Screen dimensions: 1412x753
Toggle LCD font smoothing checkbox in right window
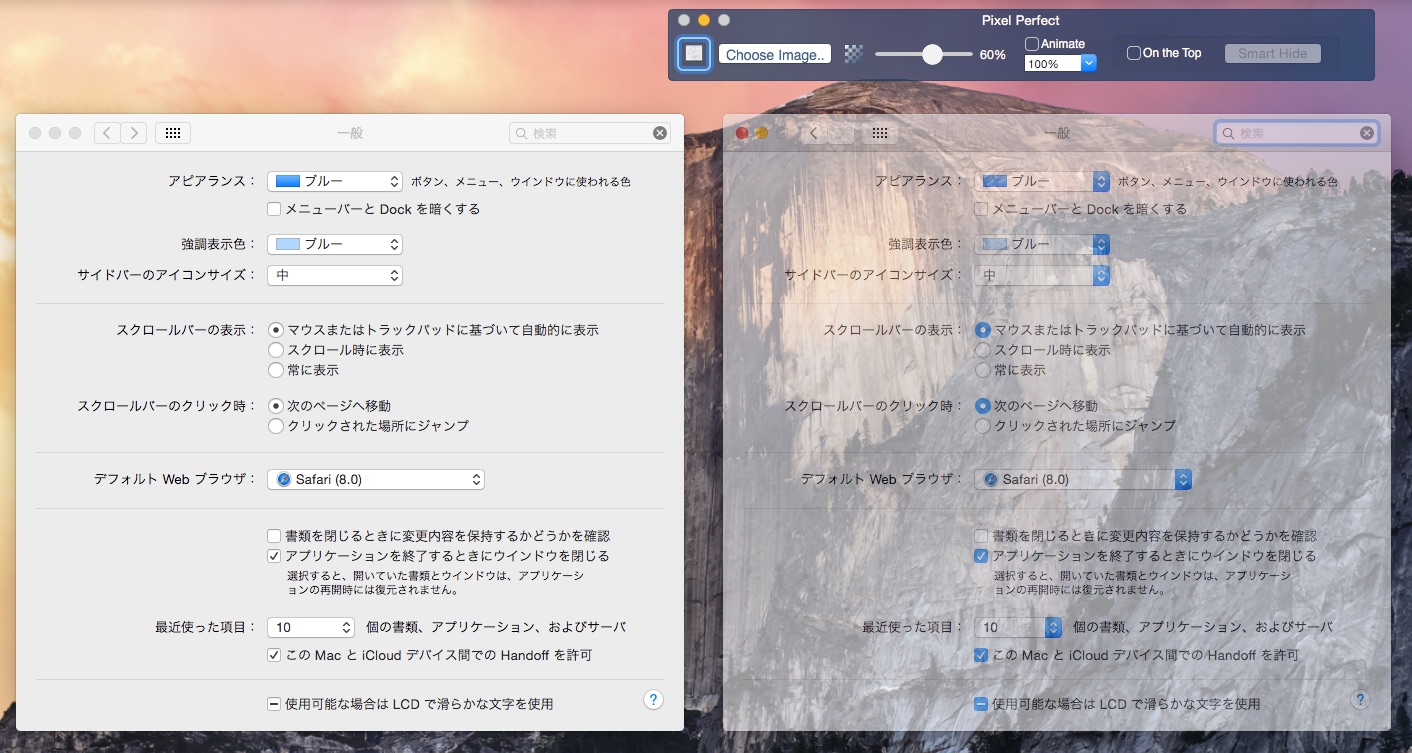(981, 704)
